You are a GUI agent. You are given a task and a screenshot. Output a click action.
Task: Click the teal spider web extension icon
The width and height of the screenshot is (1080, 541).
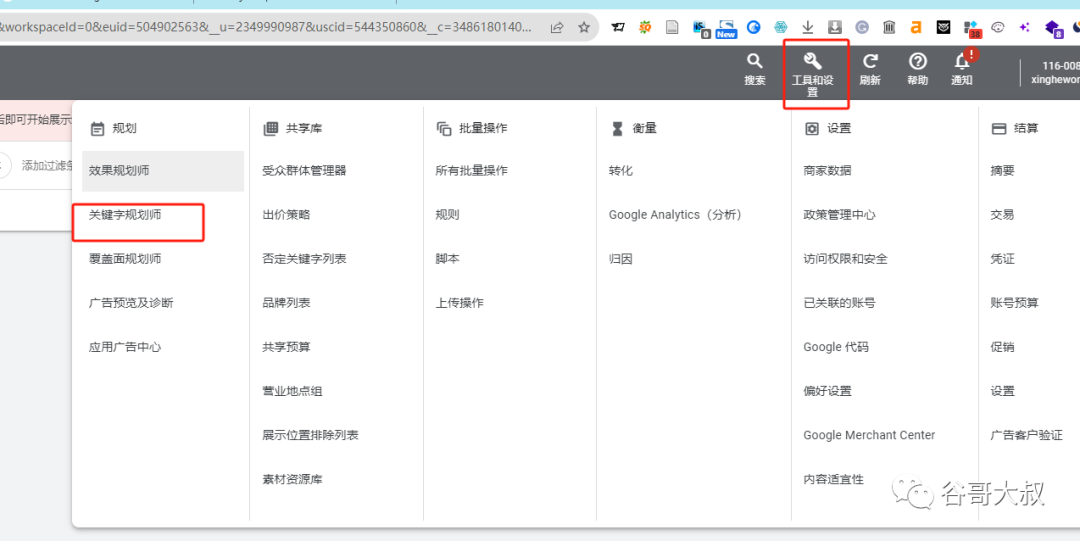coord(780,28)
